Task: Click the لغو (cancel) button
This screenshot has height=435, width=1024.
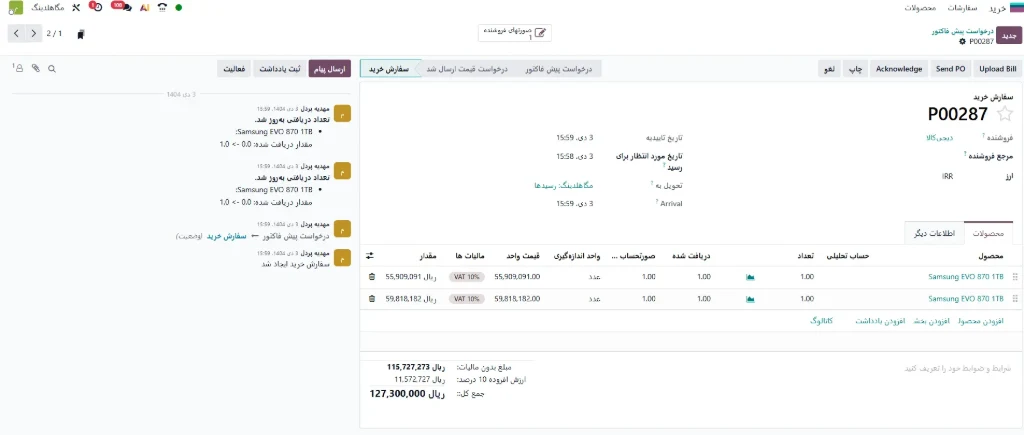Action: click(829, 69)
